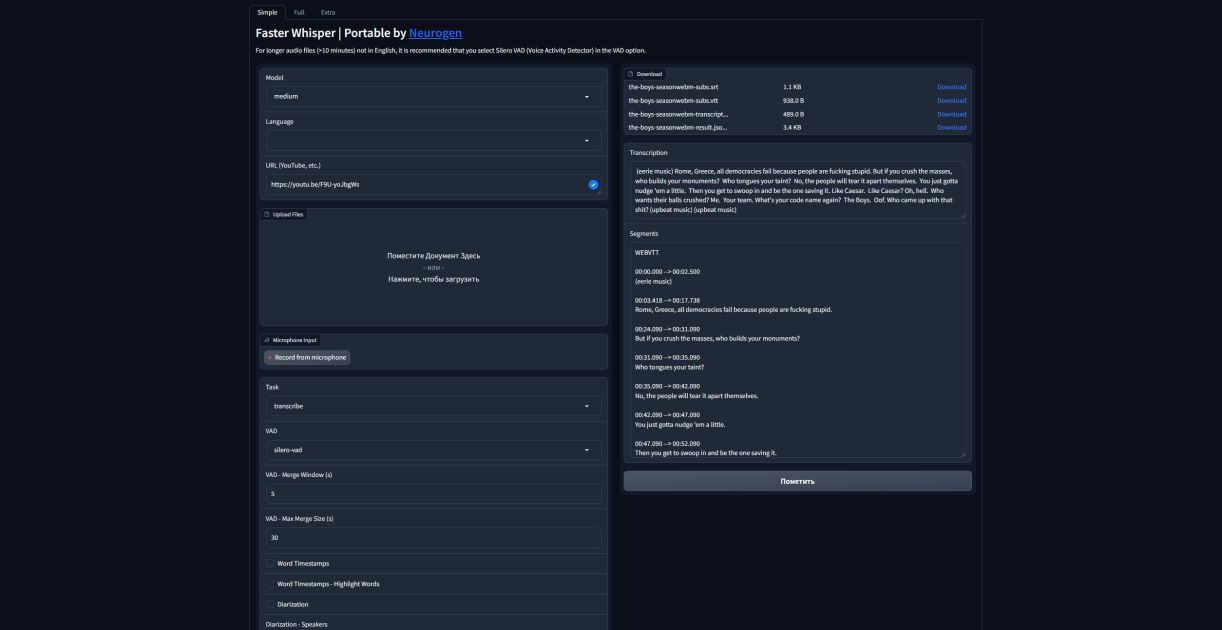Click the Upload Files file icon
1222x630 pixels.
(x=267, y=214)
